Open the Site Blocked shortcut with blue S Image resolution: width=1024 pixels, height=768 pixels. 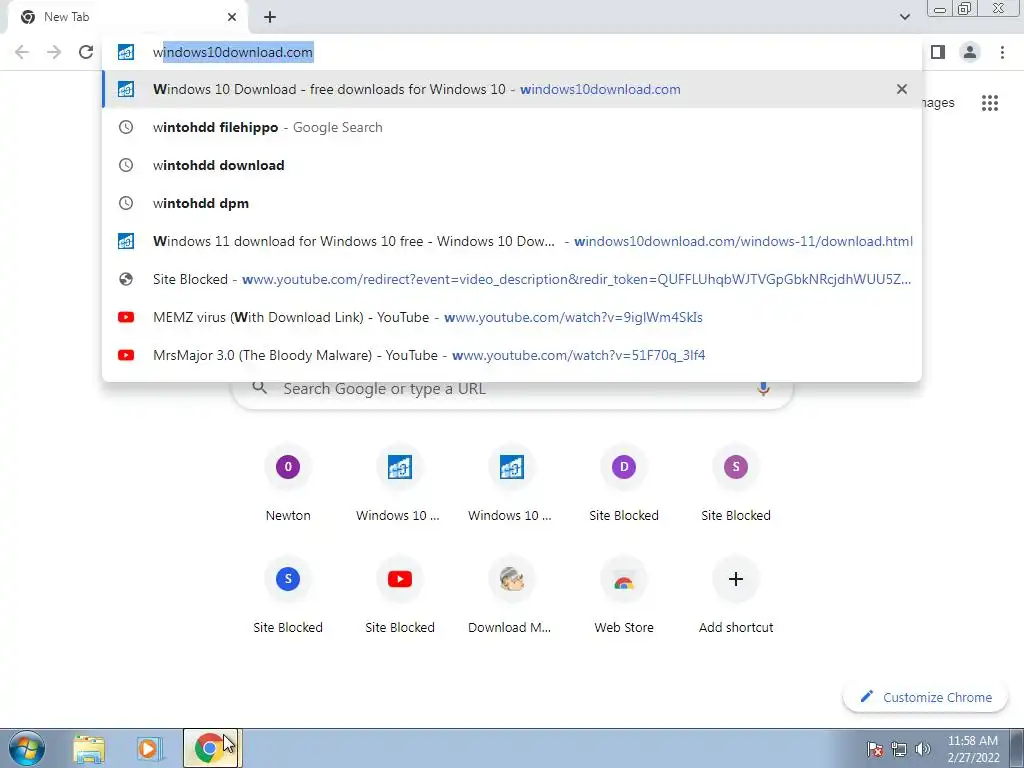pos(288,596)
